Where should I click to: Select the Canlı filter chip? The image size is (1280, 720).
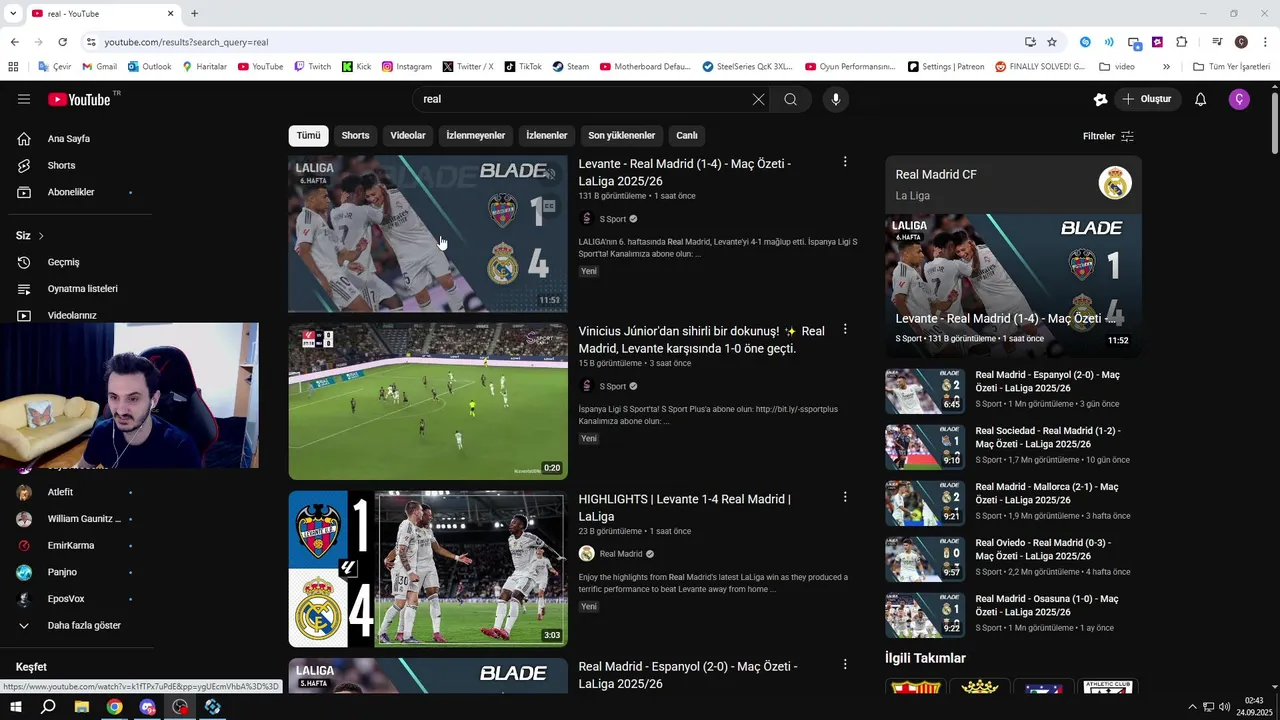(x=687, y=136)
